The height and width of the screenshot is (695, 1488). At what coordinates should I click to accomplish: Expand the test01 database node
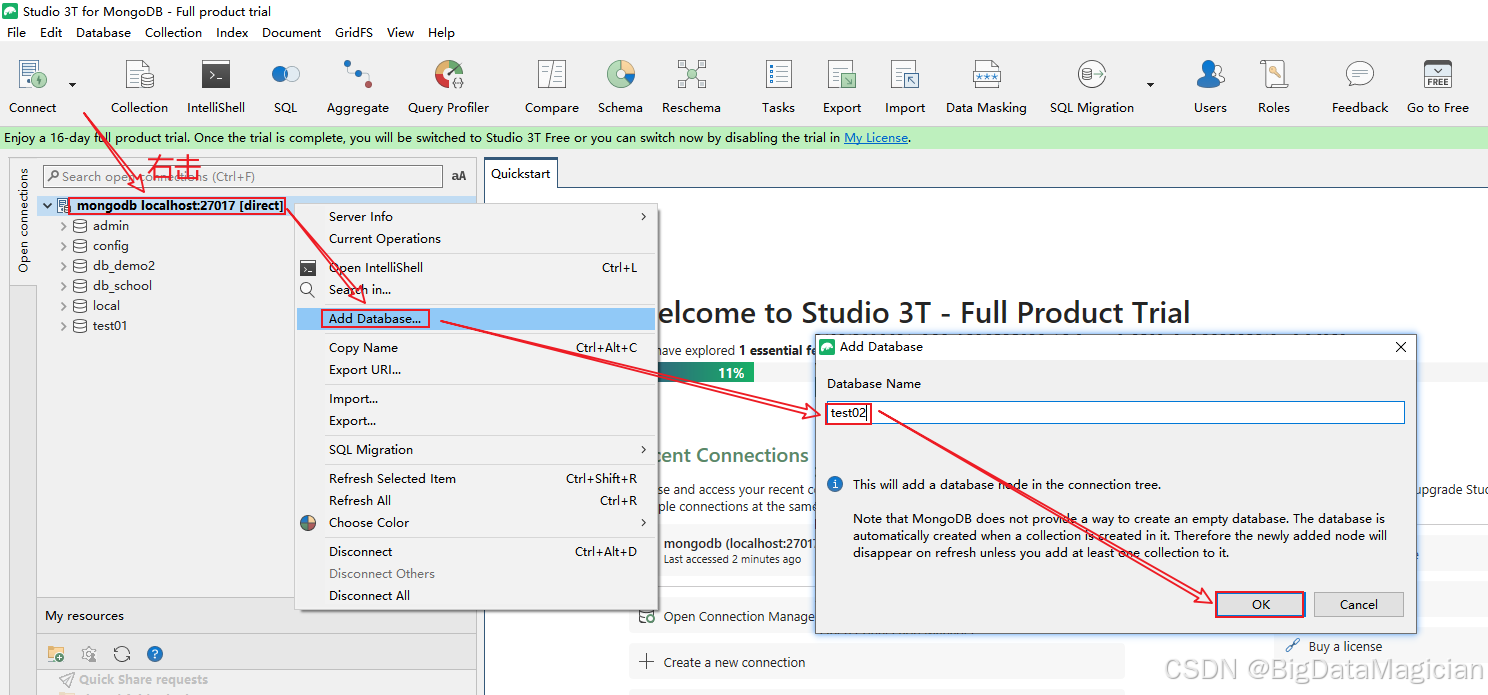(63, 326)
